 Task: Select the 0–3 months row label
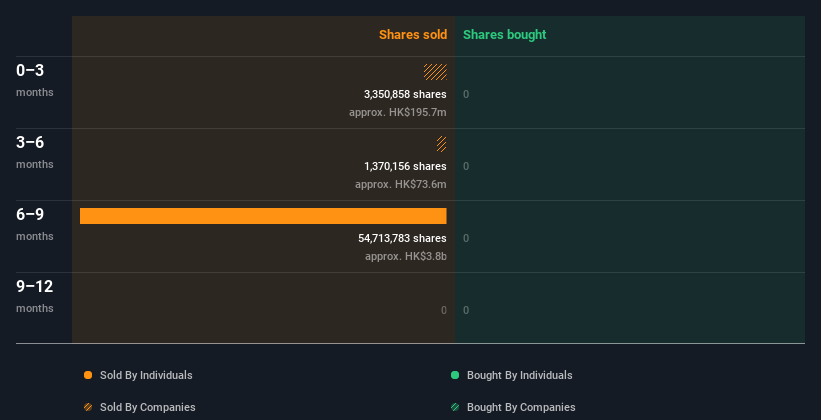35,80
